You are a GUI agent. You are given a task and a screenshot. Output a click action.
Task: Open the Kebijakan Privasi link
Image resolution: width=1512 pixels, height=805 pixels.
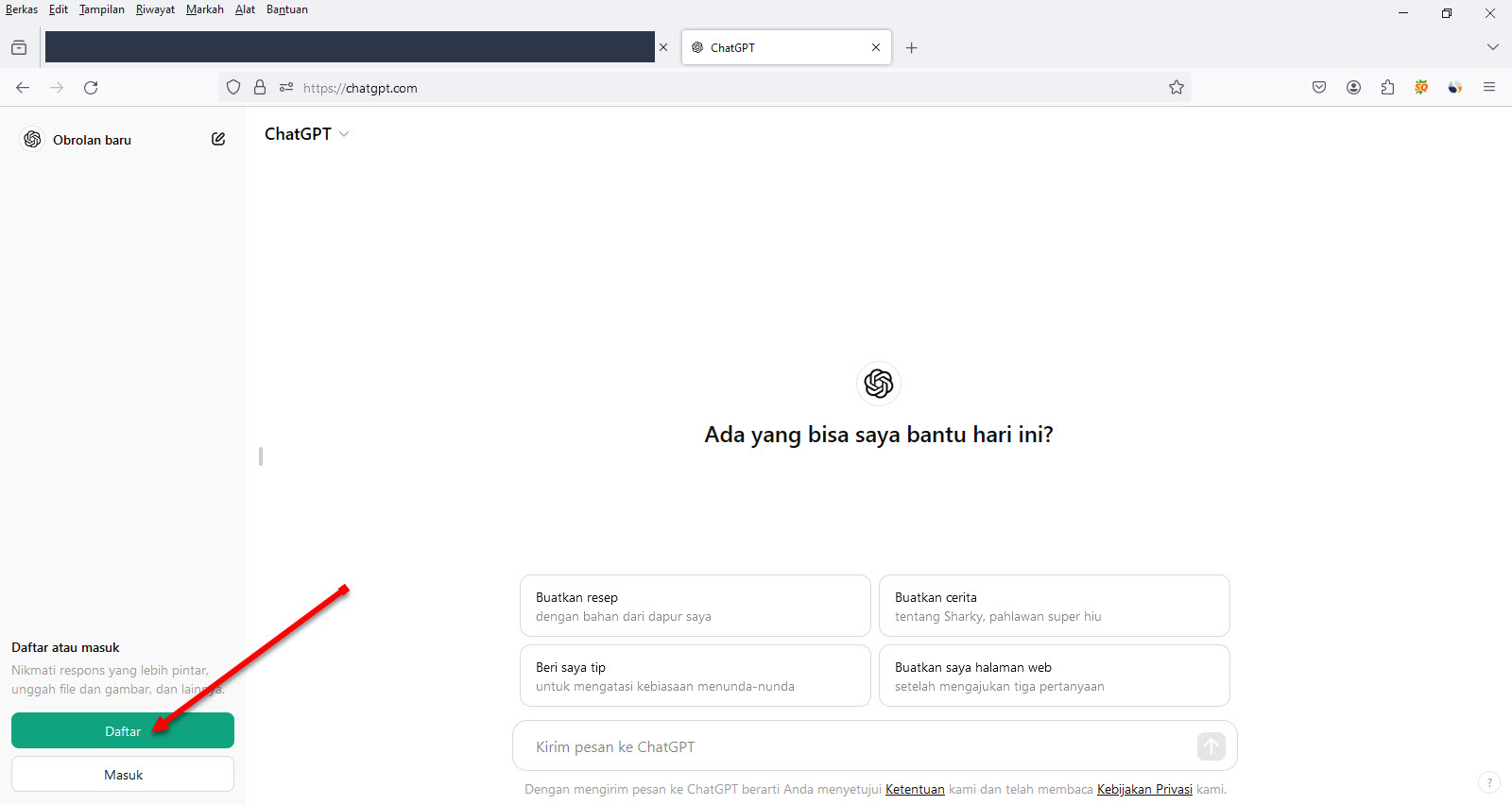tap(1144, 789)
